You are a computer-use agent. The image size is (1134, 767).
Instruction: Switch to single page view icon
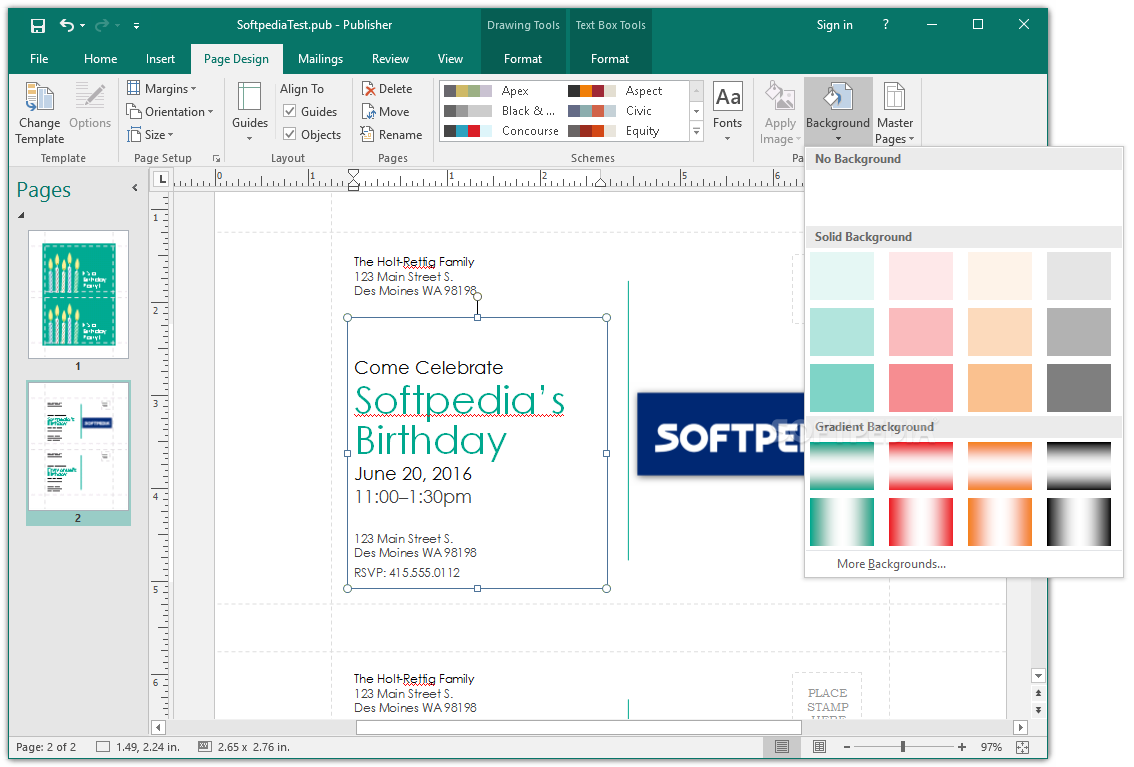coord(782,747)
